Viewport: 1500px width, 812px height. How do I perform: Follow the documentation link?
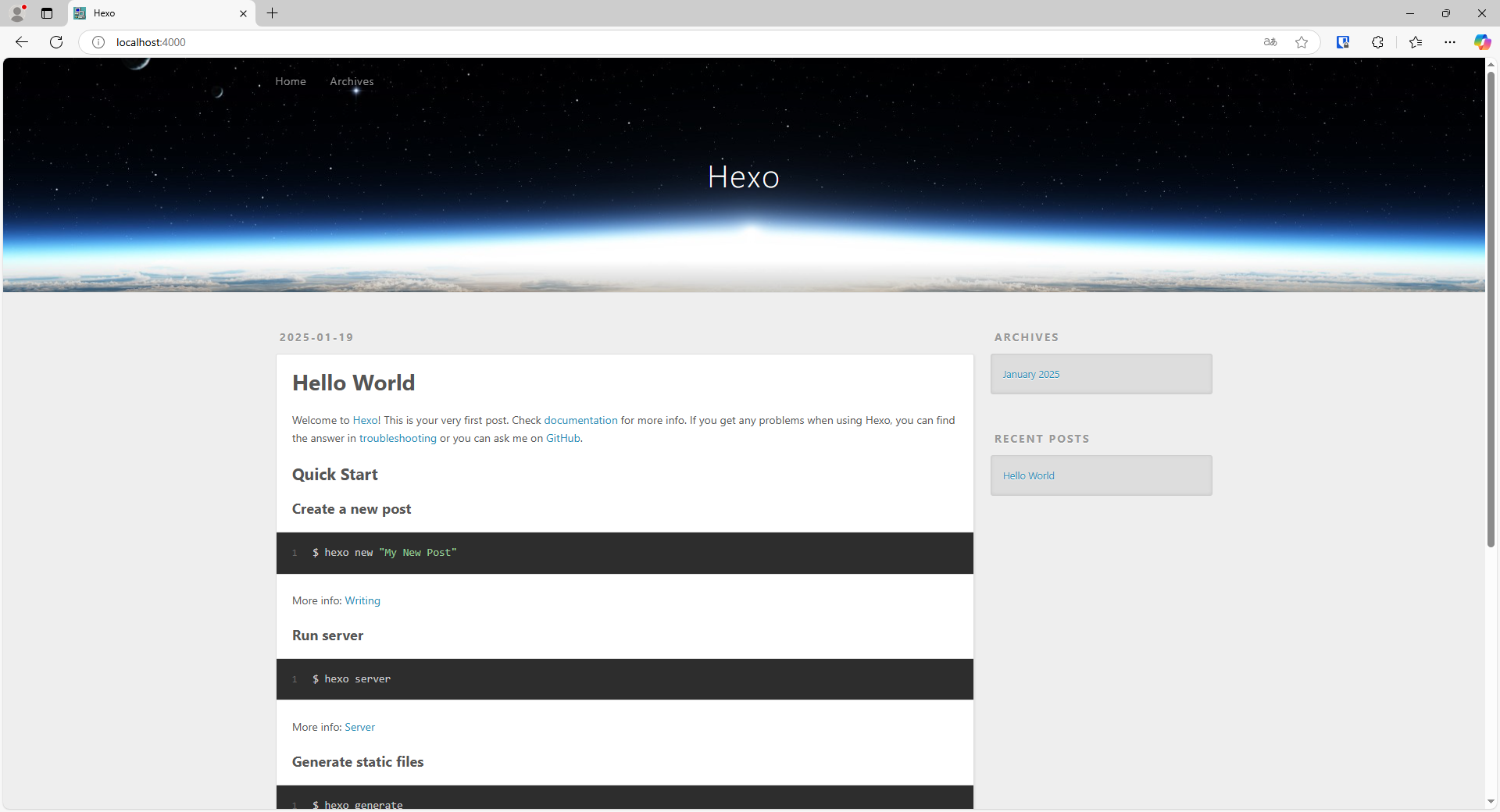[x=580, y=420]
